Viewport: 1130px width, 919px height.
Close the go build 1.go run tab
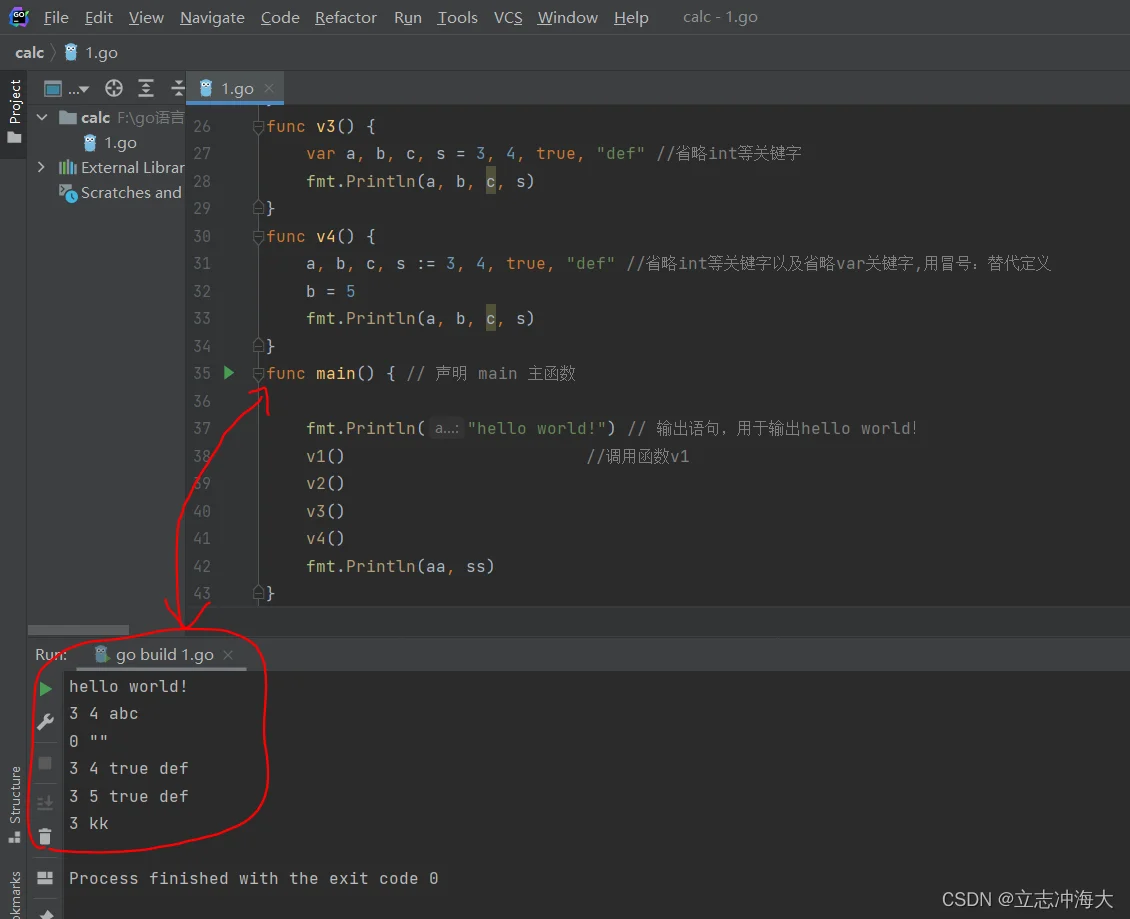tap(228, 655)
